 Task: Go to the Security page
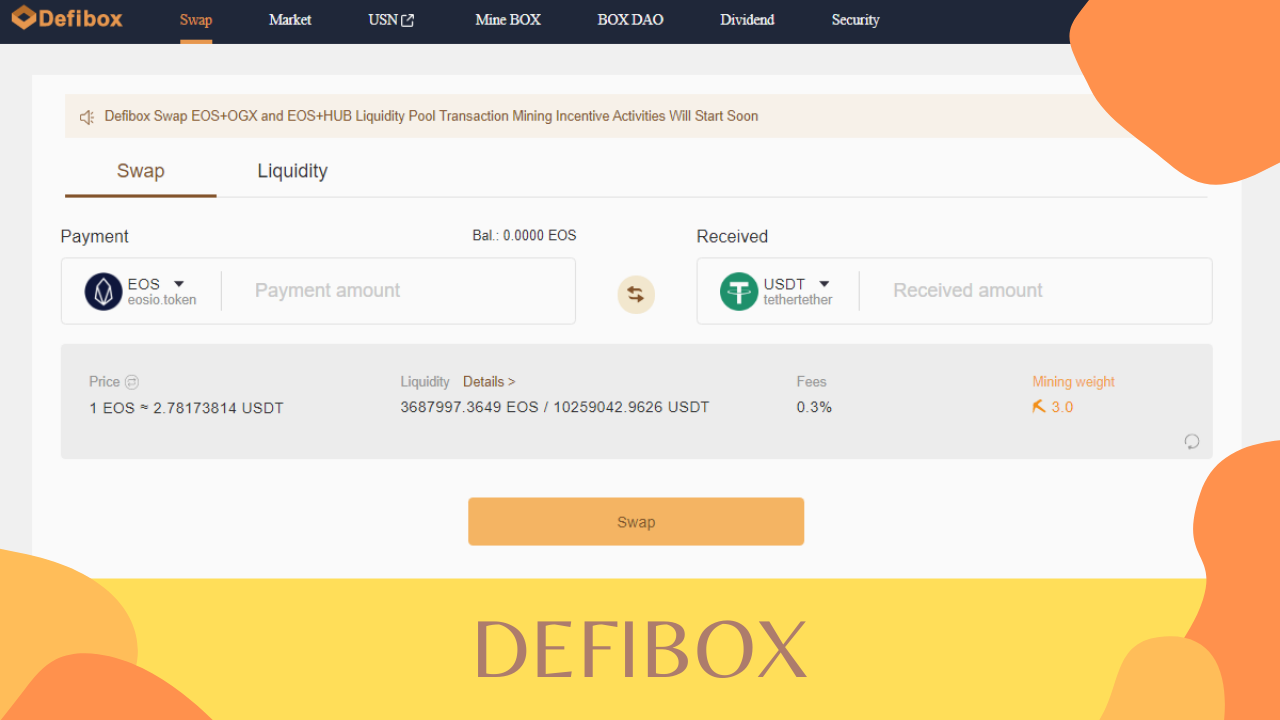point(855,20)
